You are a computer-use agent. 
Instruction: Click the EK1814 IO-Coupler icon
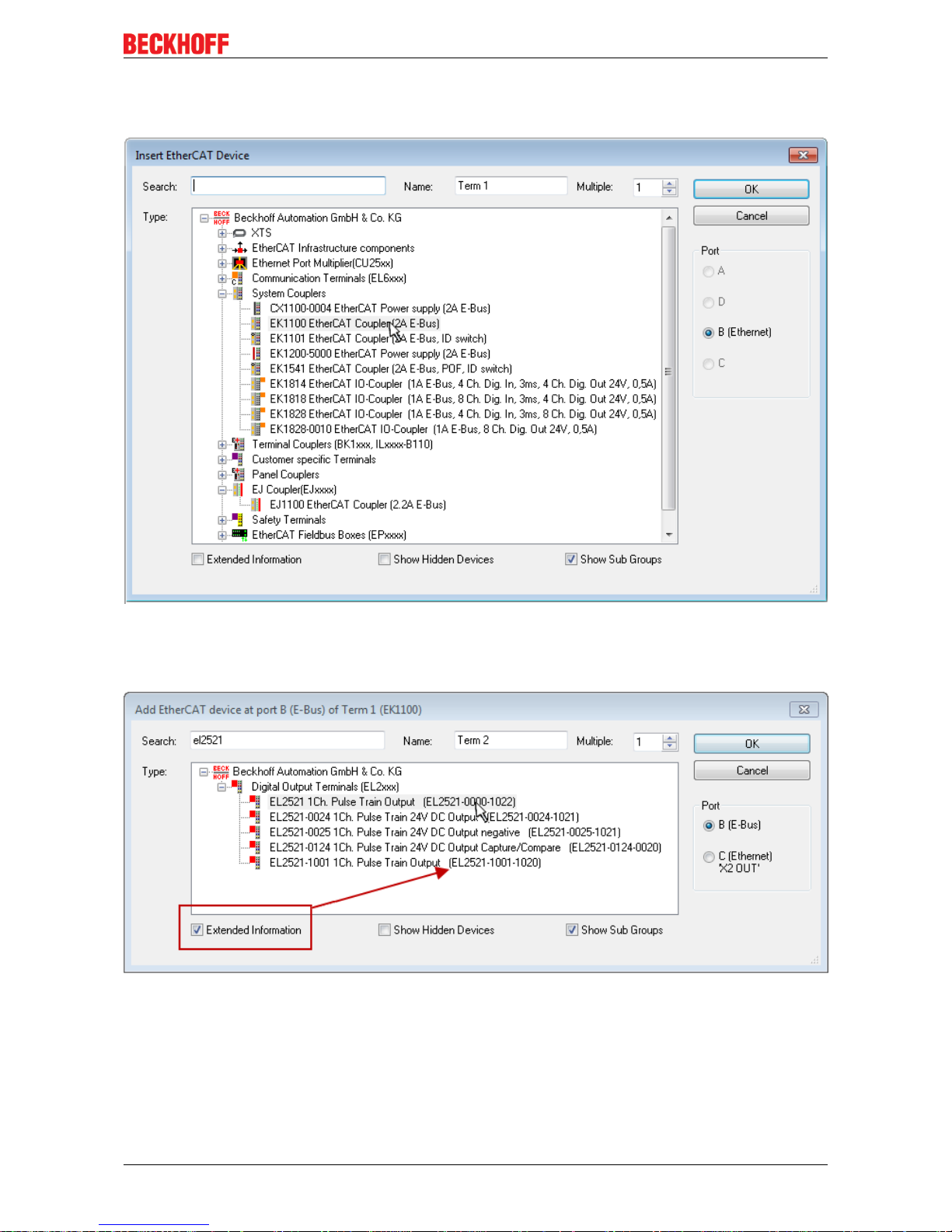click(x=257, y=384)
